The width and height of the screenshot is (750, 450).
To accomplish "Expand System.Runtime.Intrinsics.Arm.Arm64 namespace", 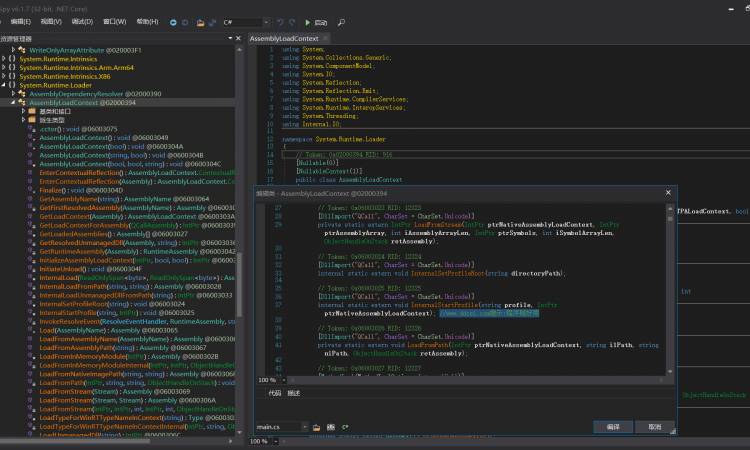I will [x=4, y=67].
